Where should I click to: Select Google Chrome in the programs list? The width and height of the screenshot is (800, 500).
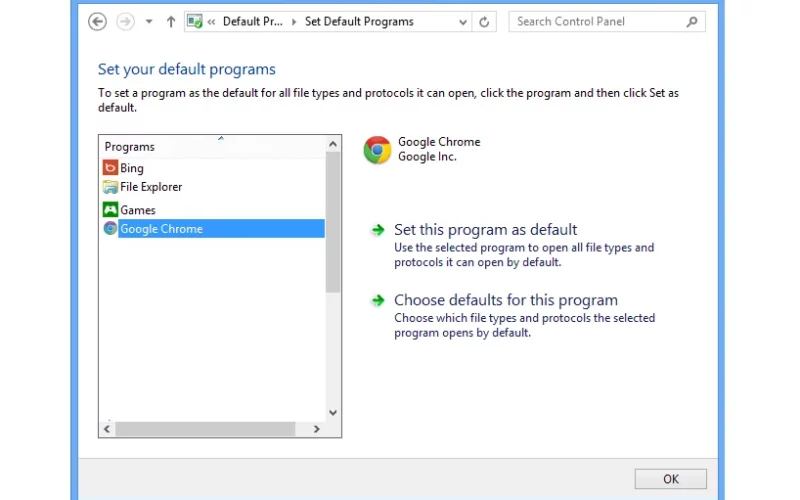pos(221,229)
